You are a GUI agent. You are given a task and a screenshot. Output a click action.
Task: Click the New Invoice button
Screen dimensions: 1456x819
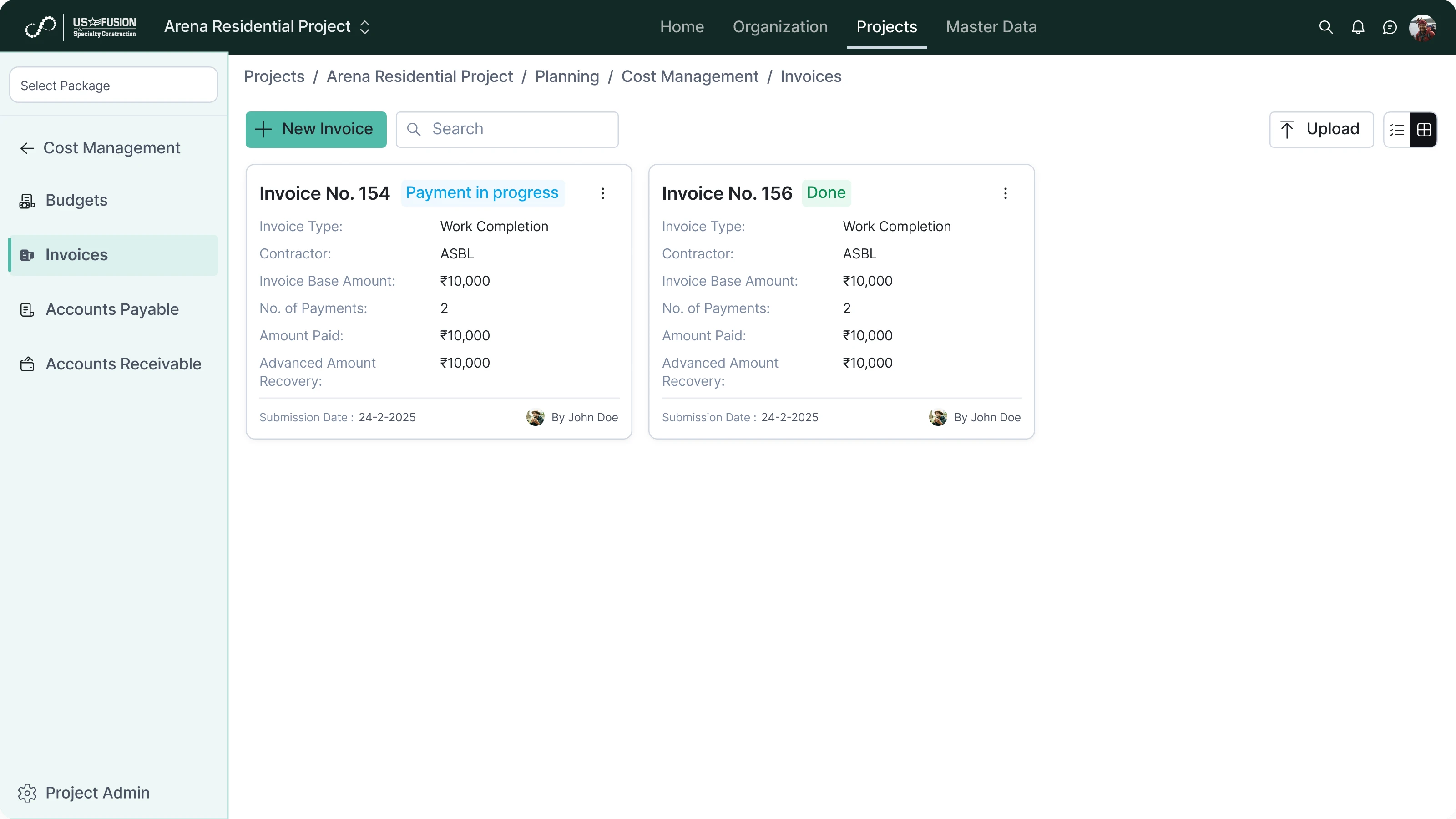click(x=315, y=129)
